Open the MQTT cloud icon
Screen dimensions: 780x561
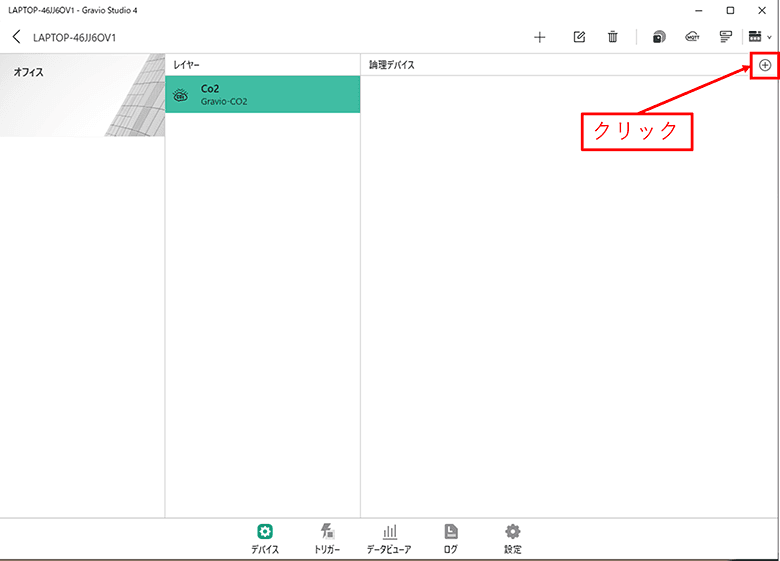tap(692, 37)
